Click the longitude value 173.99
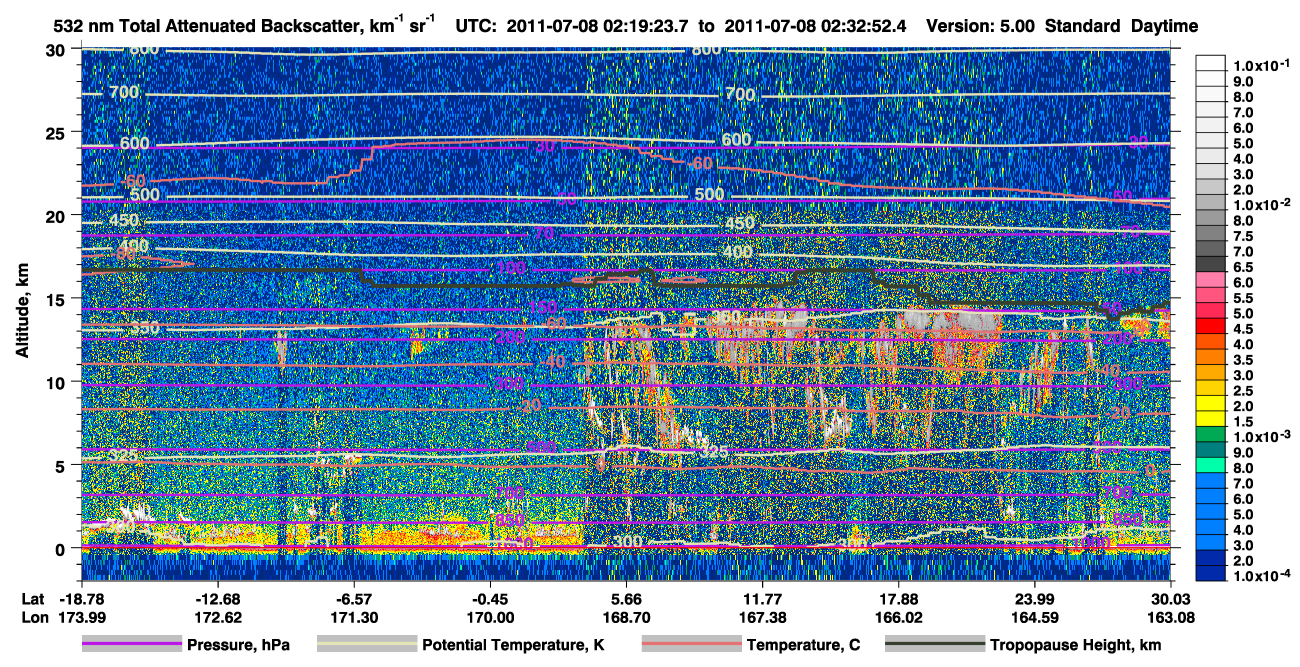The width and height of the screenshot is (1300, 667). coord(81,617)
